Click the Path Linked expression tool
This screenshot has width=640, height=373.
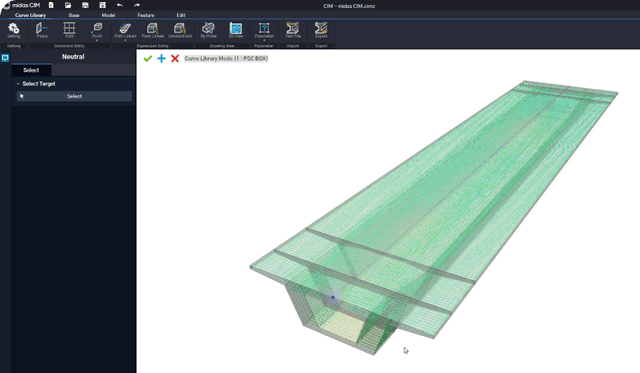(125, 30)
